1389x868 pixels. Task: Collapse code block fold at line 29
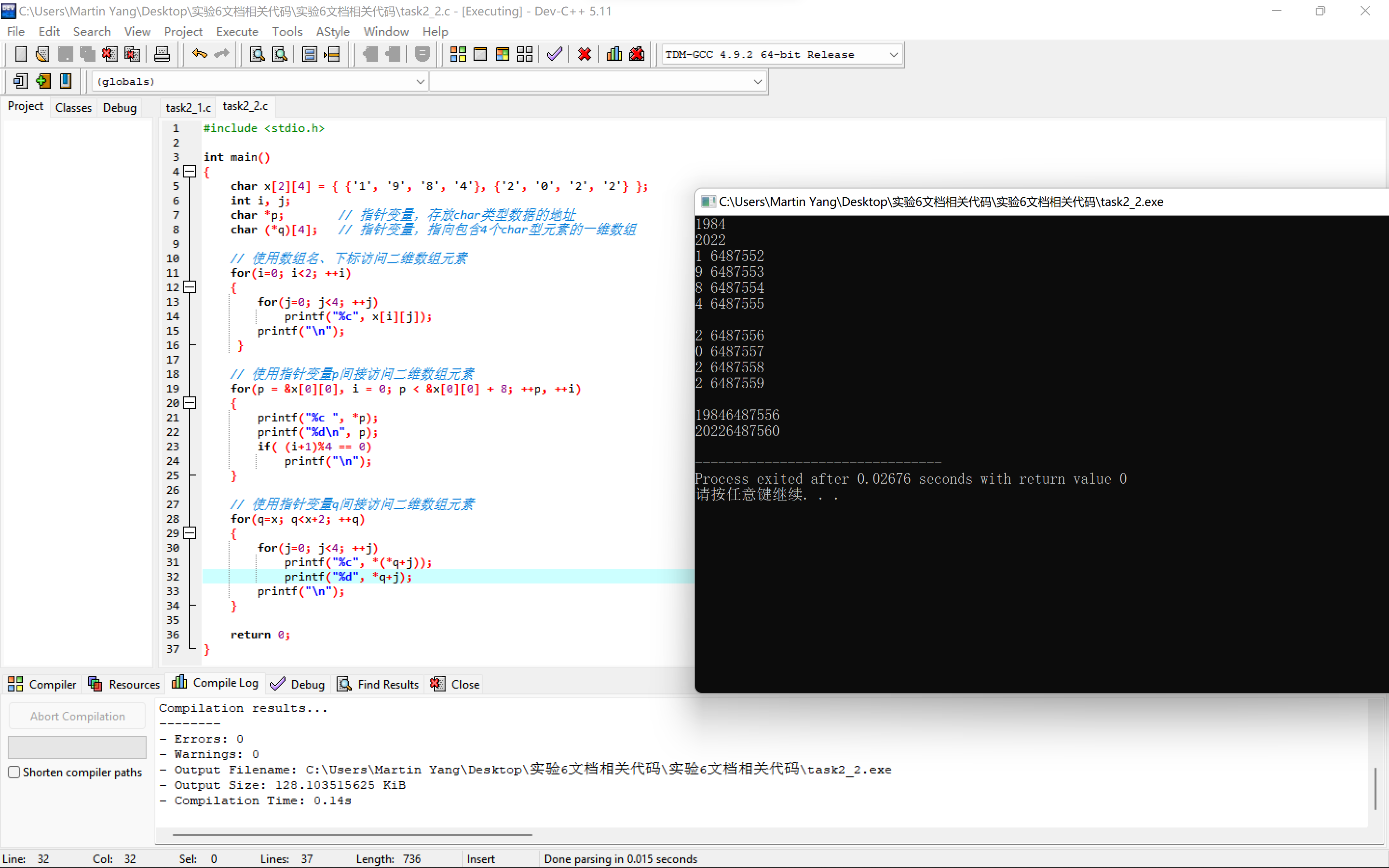tap(190, 533)
